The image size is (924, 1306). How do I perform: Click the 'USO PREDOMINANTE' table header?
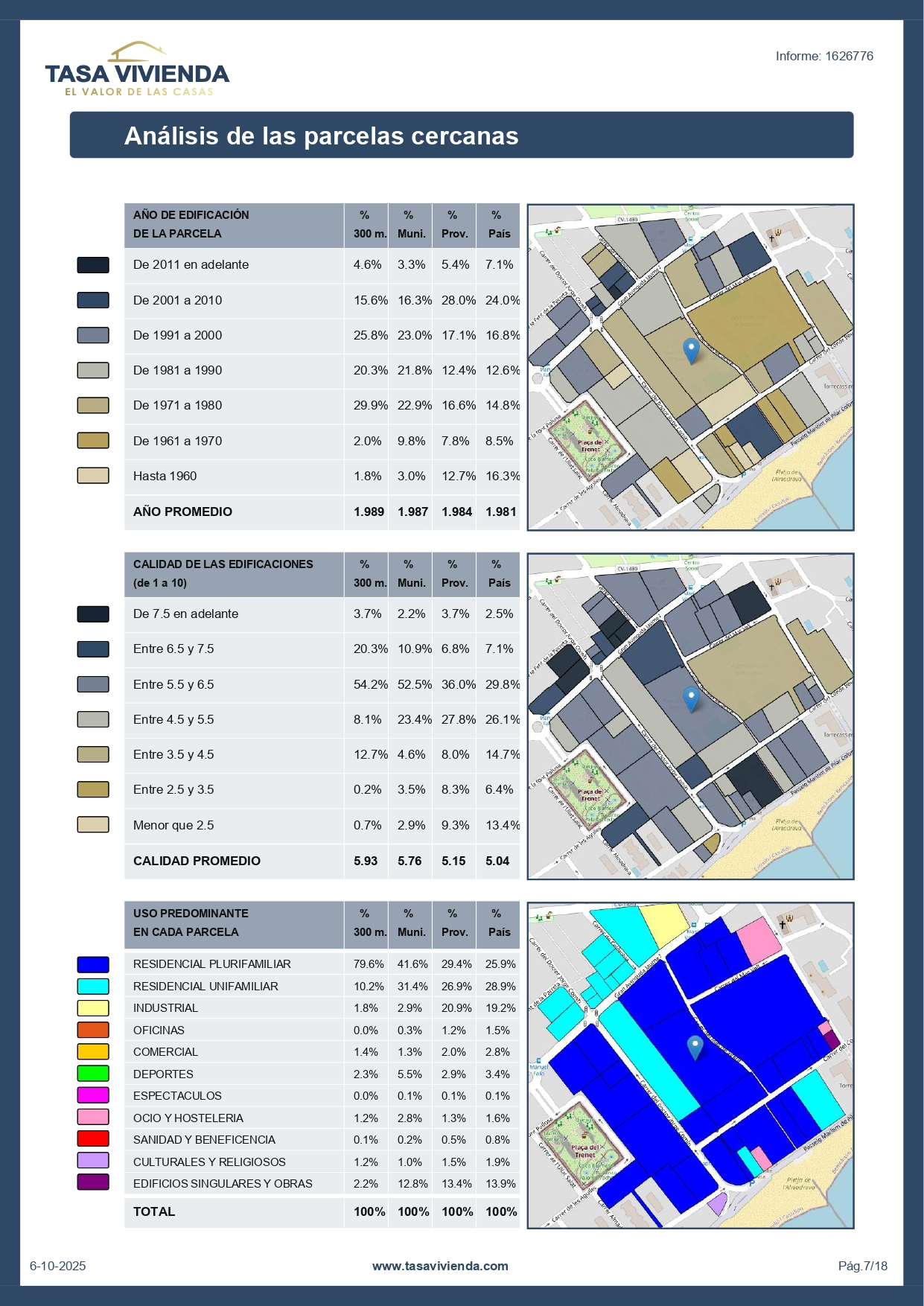coord(191,914)
